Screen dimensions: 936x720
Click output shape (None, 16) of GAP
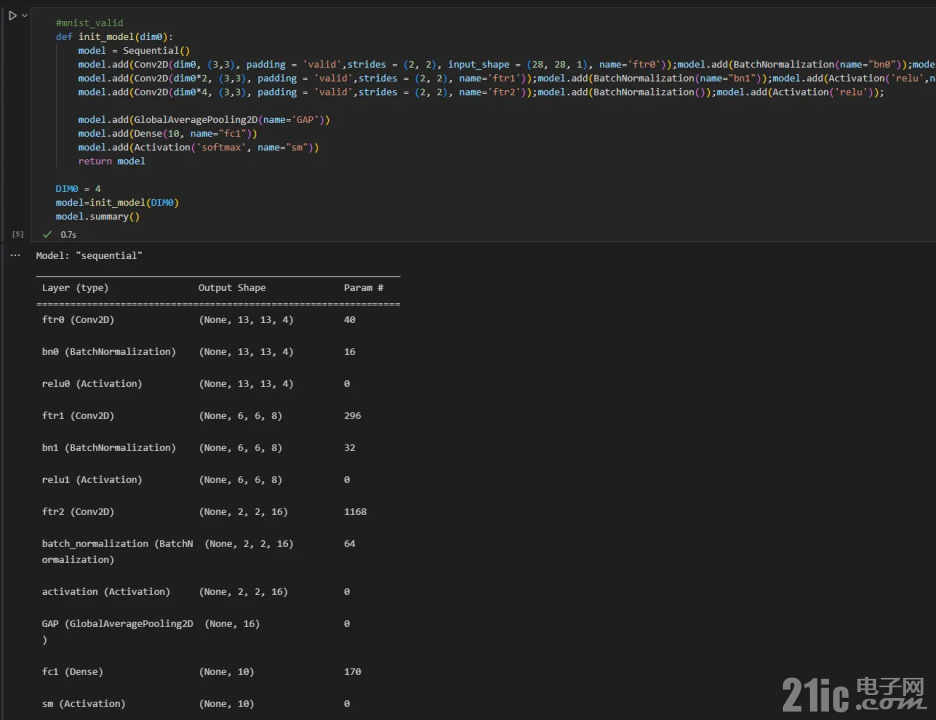(232, 624)
